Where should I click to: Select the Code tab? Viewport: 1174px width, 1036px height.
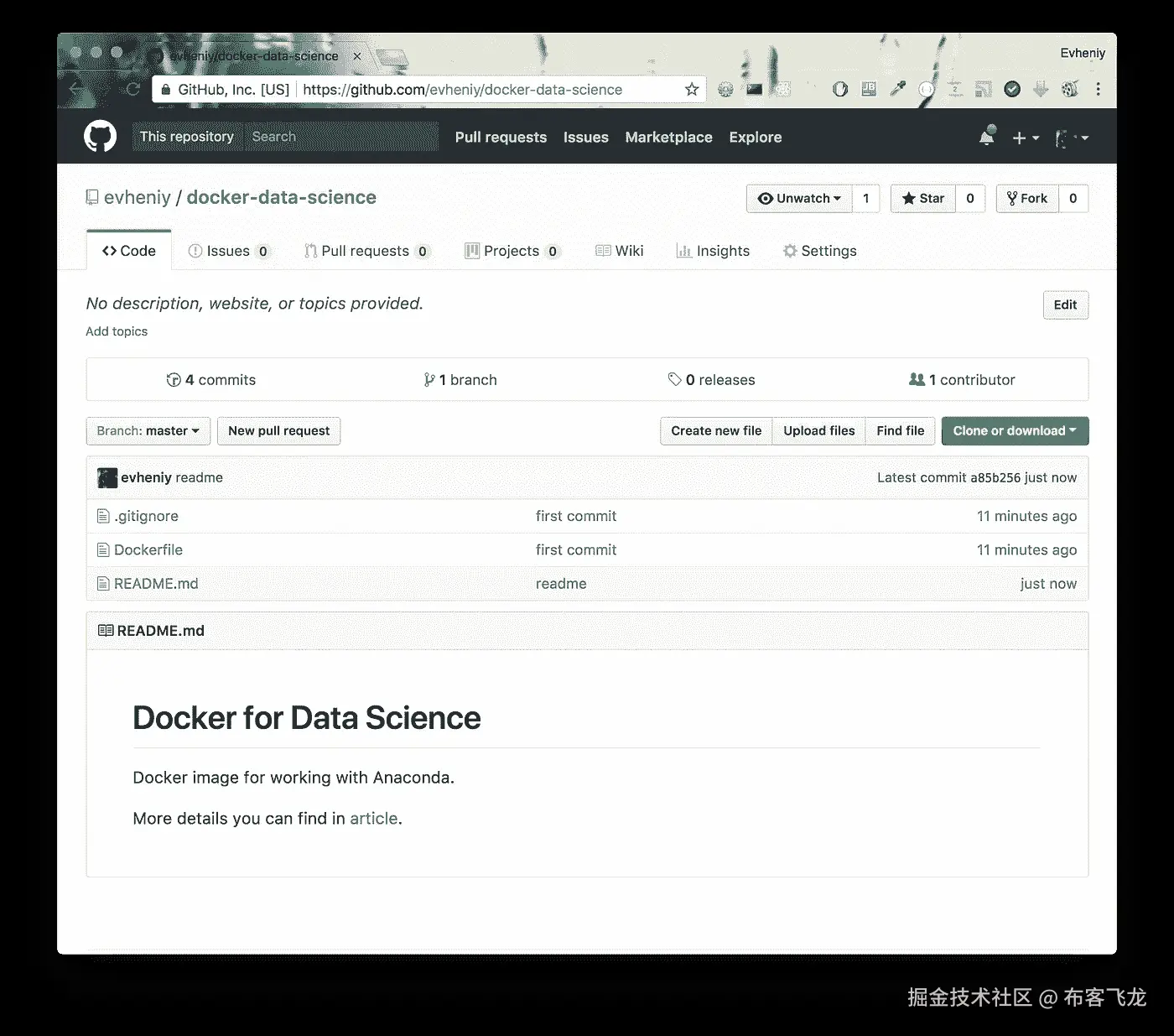tap(129, 251)
